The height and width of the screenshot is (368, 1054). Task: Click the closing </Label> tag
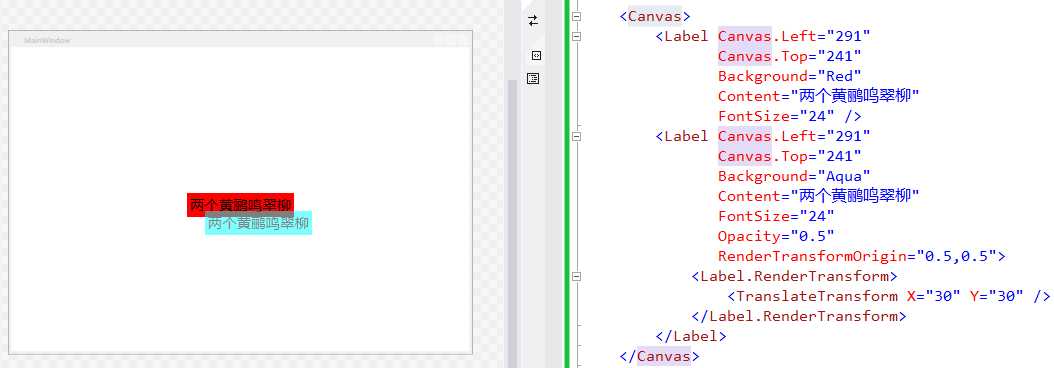[691, 336]
